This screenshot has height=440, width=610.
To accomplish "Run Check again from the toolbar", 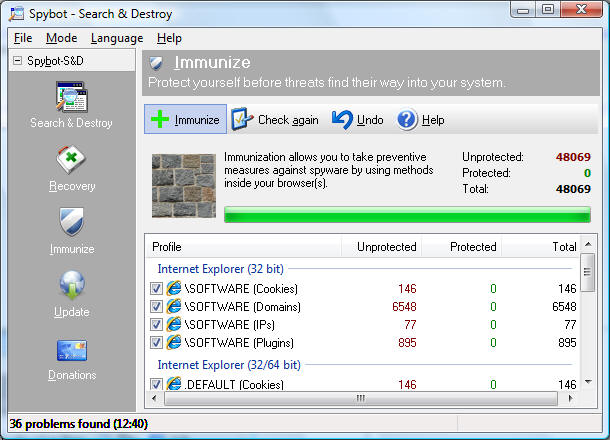I will (275, 120).
